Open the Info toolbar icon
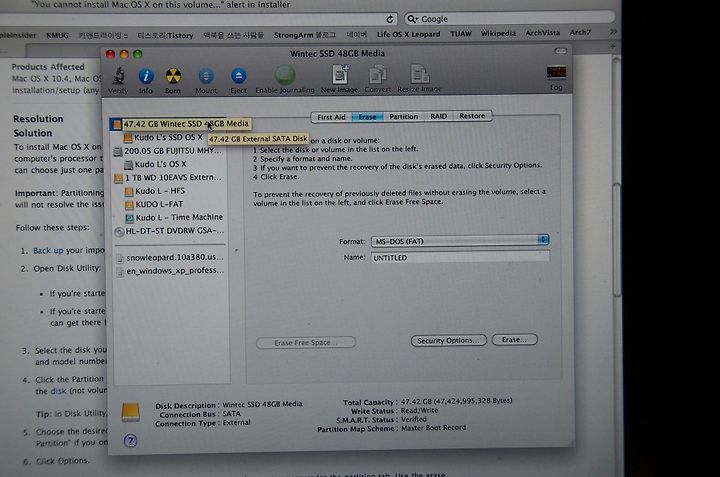The image size is (720, 477). click(146, 76)
